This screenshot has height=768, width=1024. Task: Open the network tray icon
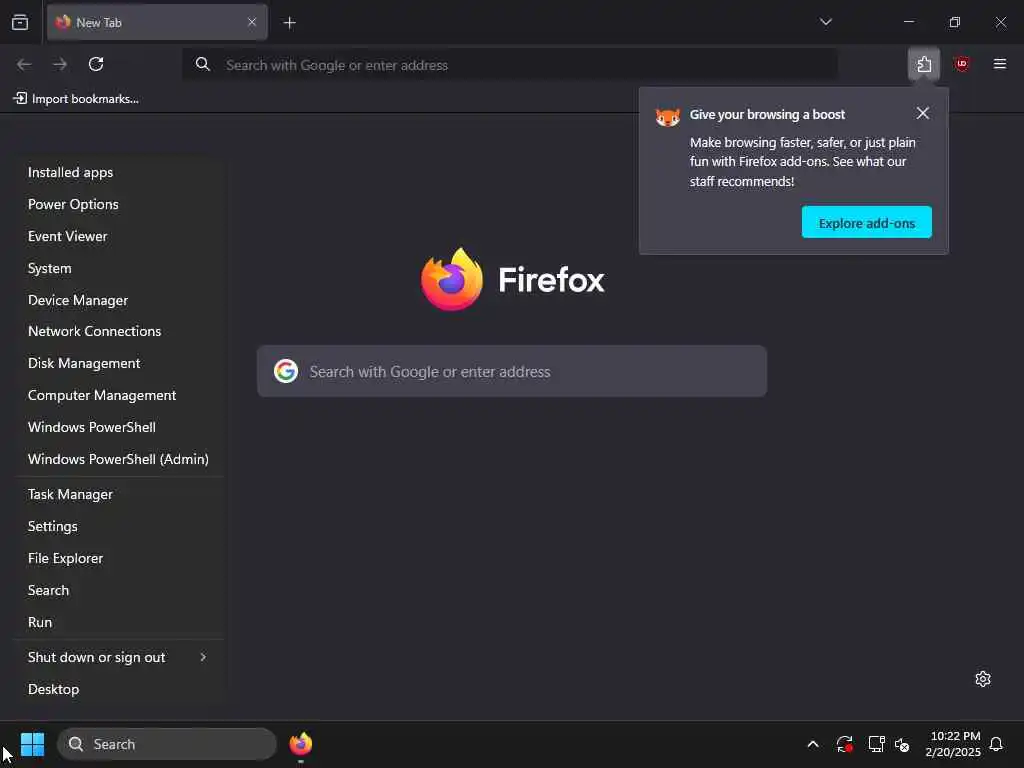tap(876, 744)
